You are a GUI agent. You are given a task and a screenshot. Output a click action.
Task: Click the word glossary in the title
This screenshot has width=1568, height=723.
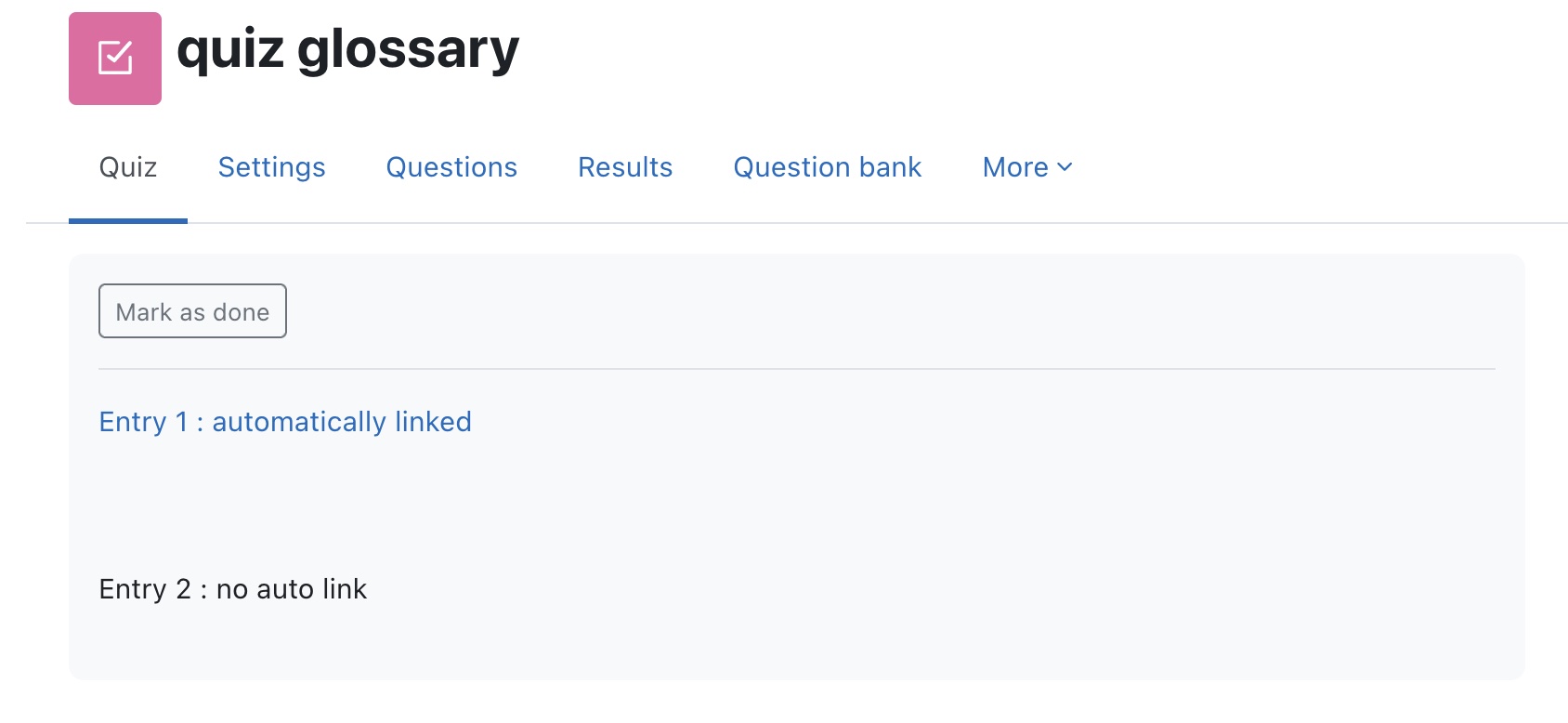tap(408, 50)
